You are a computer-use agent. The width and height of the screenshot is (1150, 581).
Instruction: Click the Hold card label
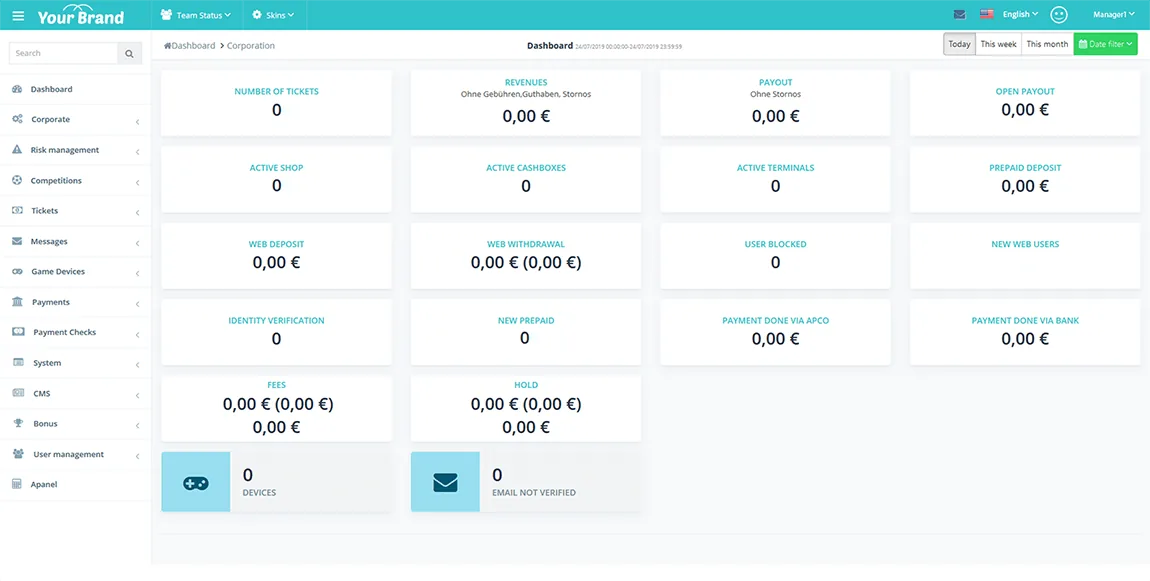coord(526,385)
